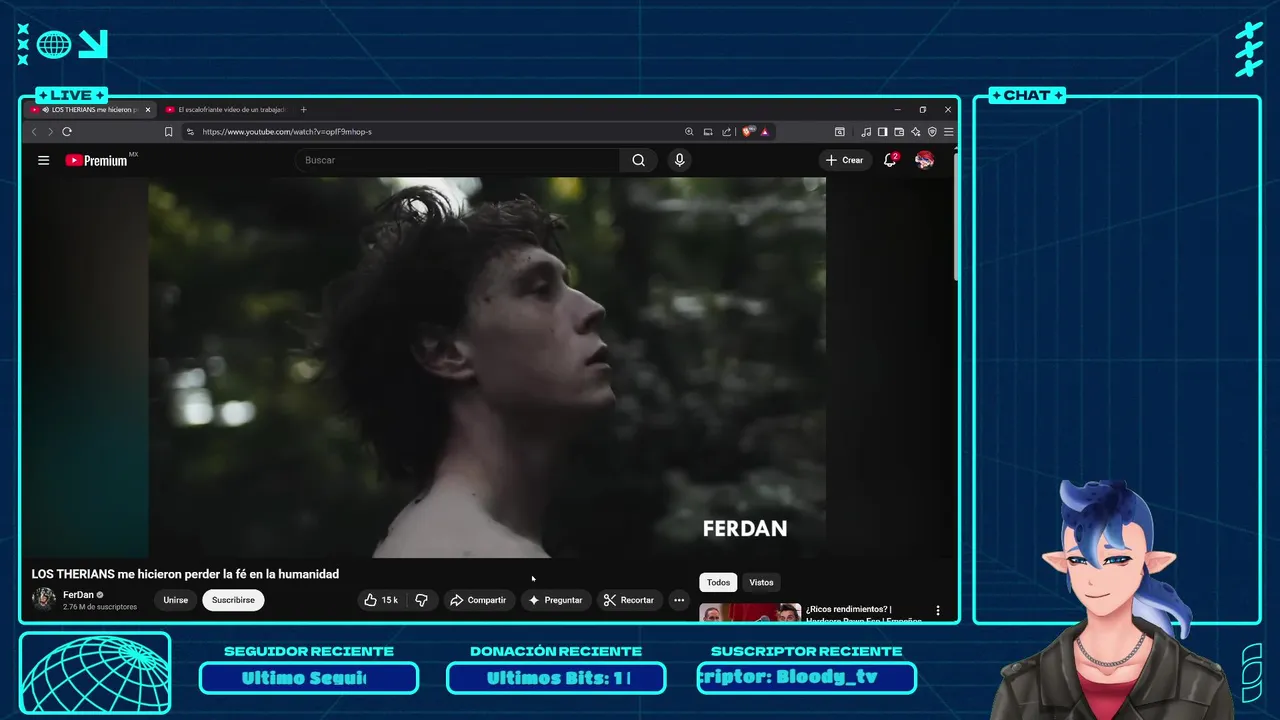This screenshot has width=1280, height=720.
Task: Switch to LOS THERIANS browser tab
Action: click(90, 109)
